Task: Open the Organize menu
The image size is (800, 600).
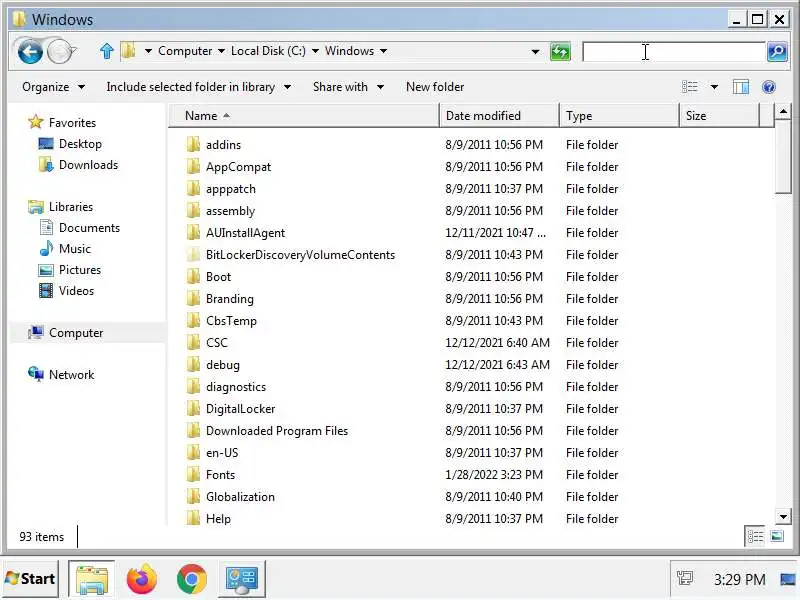Action: pyautogui.click(x=53, y=87)
